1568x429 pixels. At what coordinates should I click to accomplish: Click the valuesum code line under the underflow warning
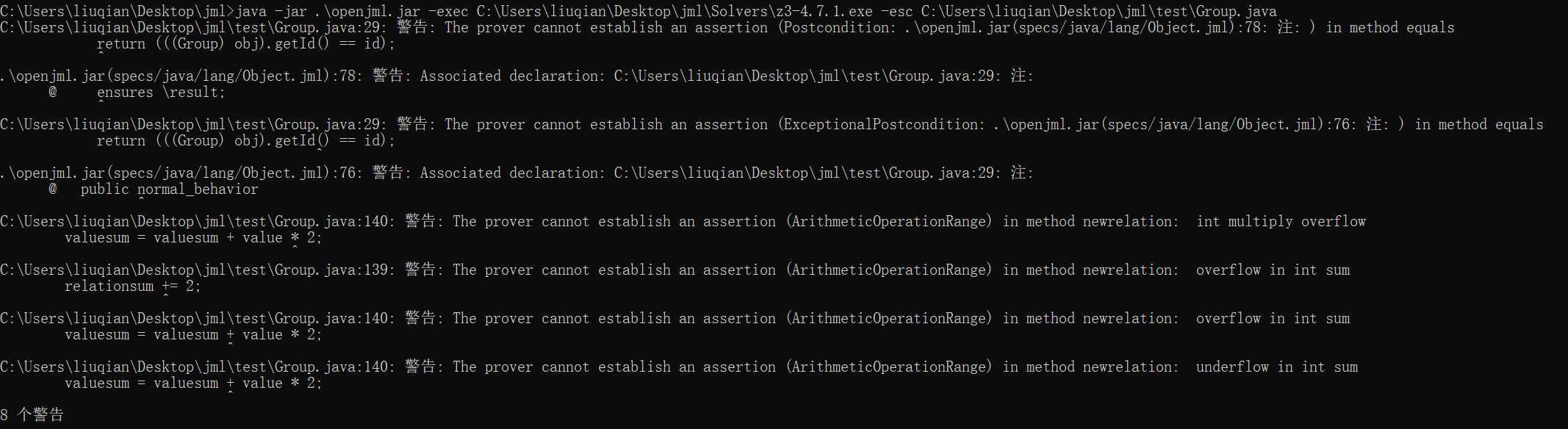pyautogui.click(x=193, y=383)
